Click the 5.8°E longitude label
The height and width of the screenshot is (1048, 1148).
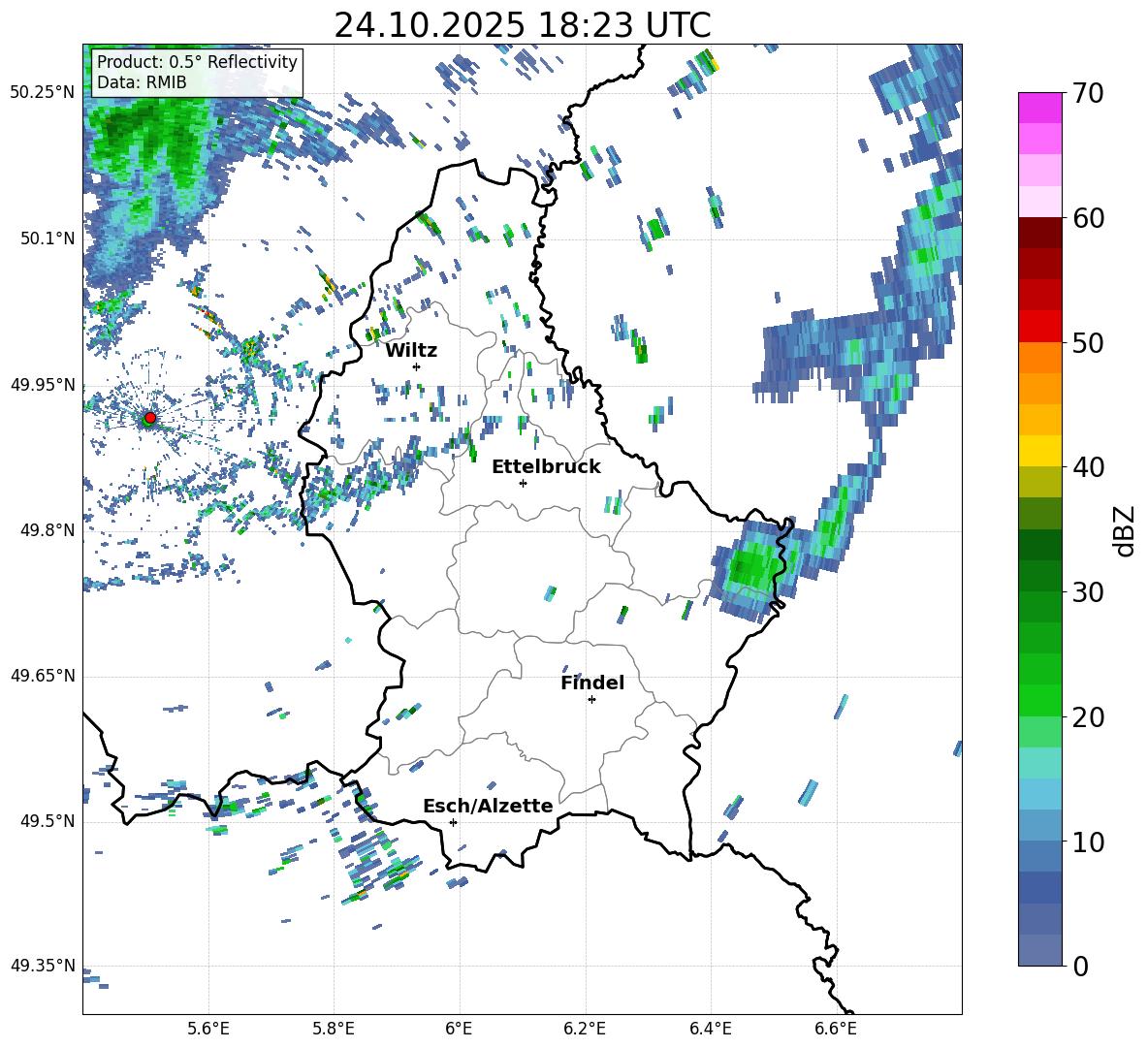(x=334, y=1029)
